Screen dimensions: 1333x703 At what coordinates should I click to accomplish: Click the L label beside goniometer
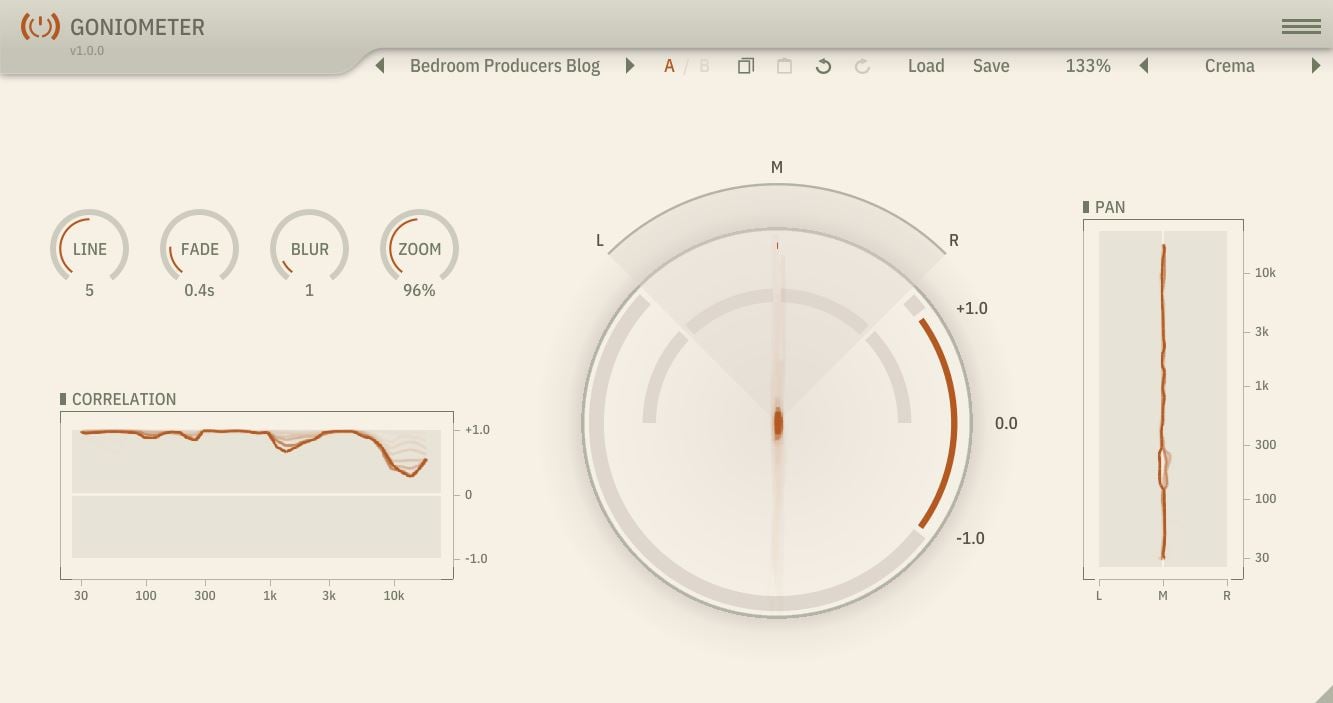pos(600,240)
